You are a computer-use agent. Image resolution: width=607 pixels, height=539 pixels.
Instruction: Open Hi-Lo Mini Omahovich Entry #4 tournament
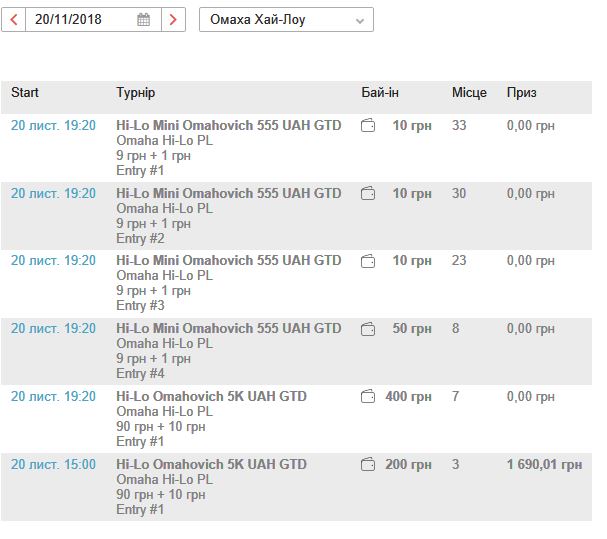[x=228, y=329]
